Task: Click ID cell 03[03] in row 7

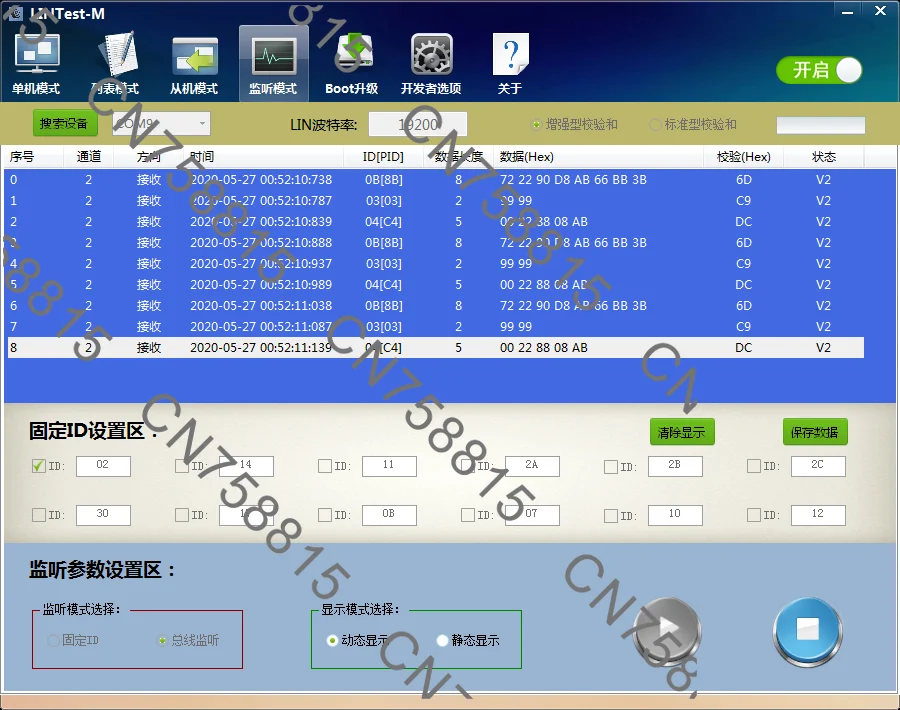Action: (383, 327)
